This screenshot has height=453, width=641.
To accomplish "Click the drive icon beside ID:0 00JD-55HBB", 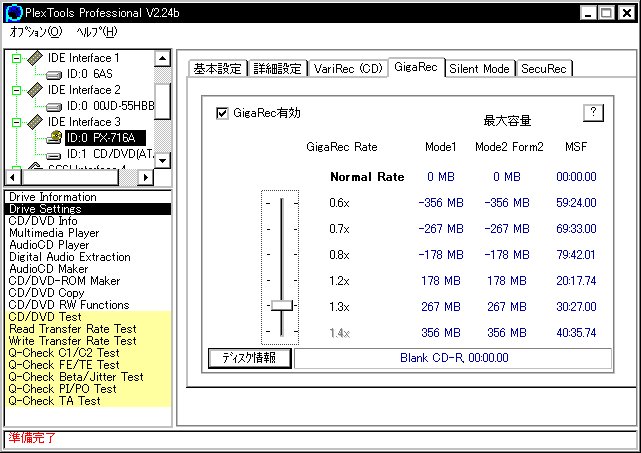I will (54, 107).
